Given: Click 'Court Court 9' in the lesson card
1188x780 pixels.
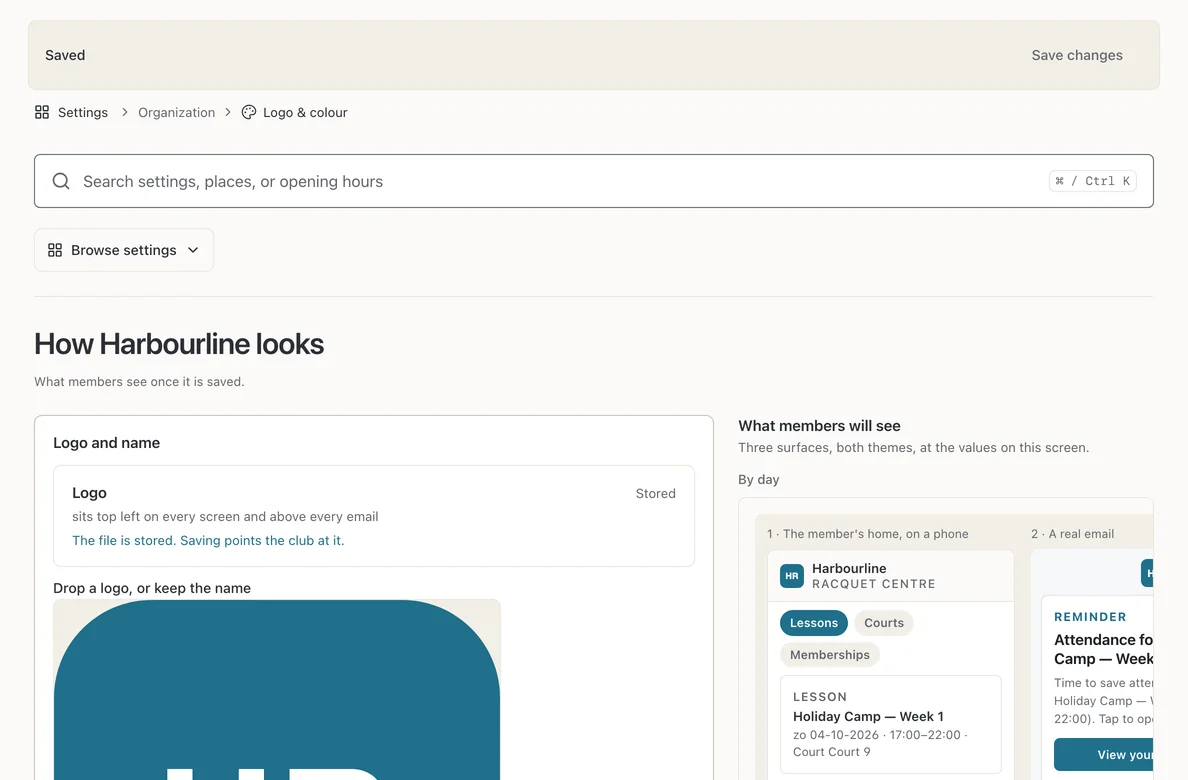Looking at the screenshot, I should (x=832, y=752).
